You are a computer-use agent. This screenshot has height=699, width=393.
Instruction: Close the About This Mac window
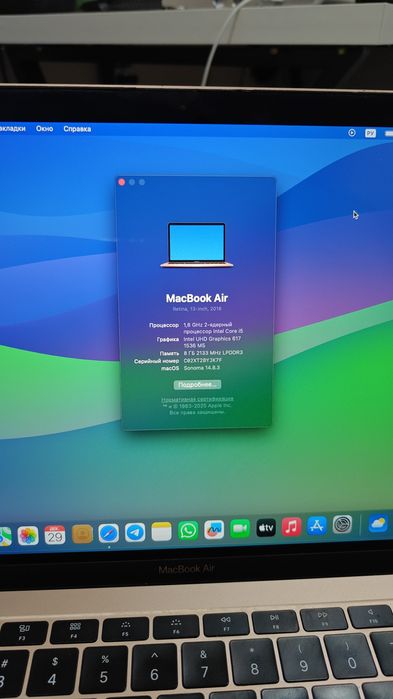[122, 182]
